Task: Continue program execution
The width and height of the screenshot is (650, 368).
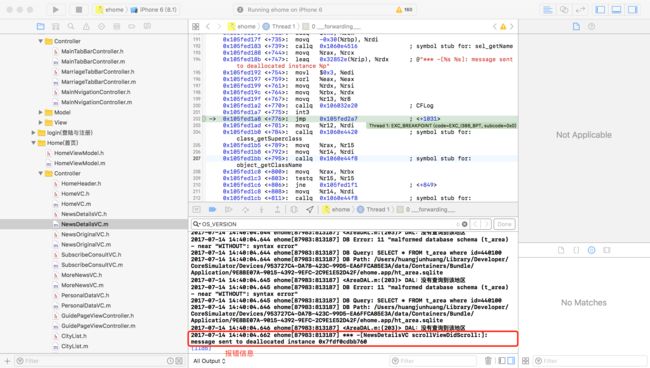Action: pos(228,210)
